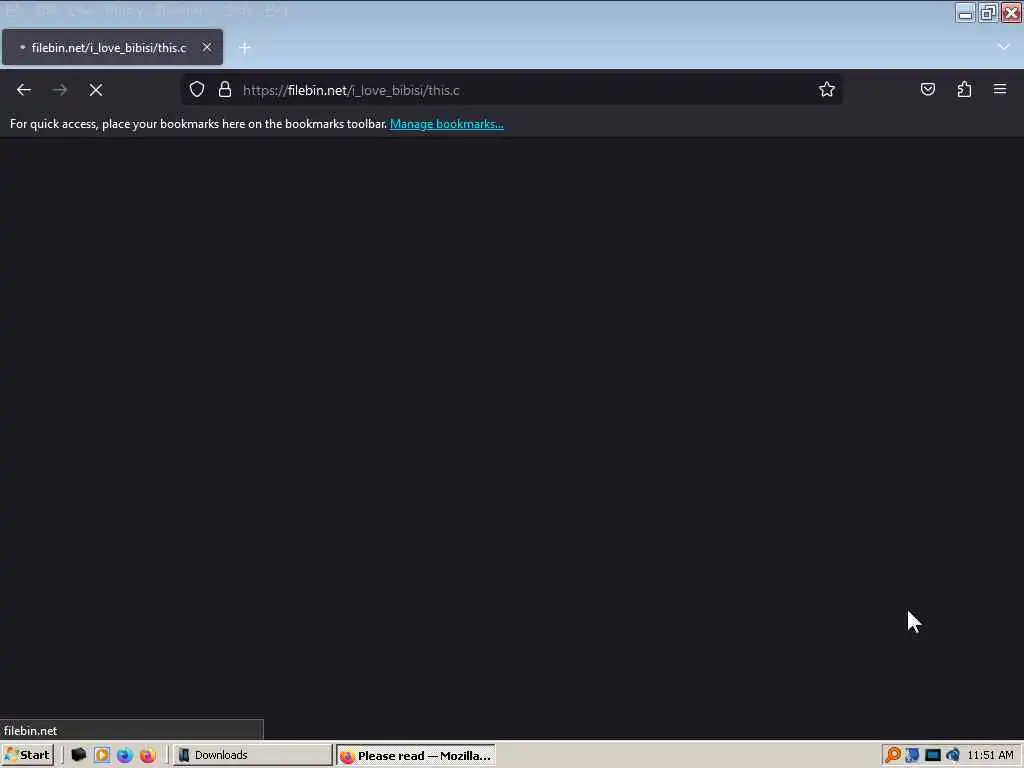
Task: Open a new tab with plus
Action: [x=245, y=48]
